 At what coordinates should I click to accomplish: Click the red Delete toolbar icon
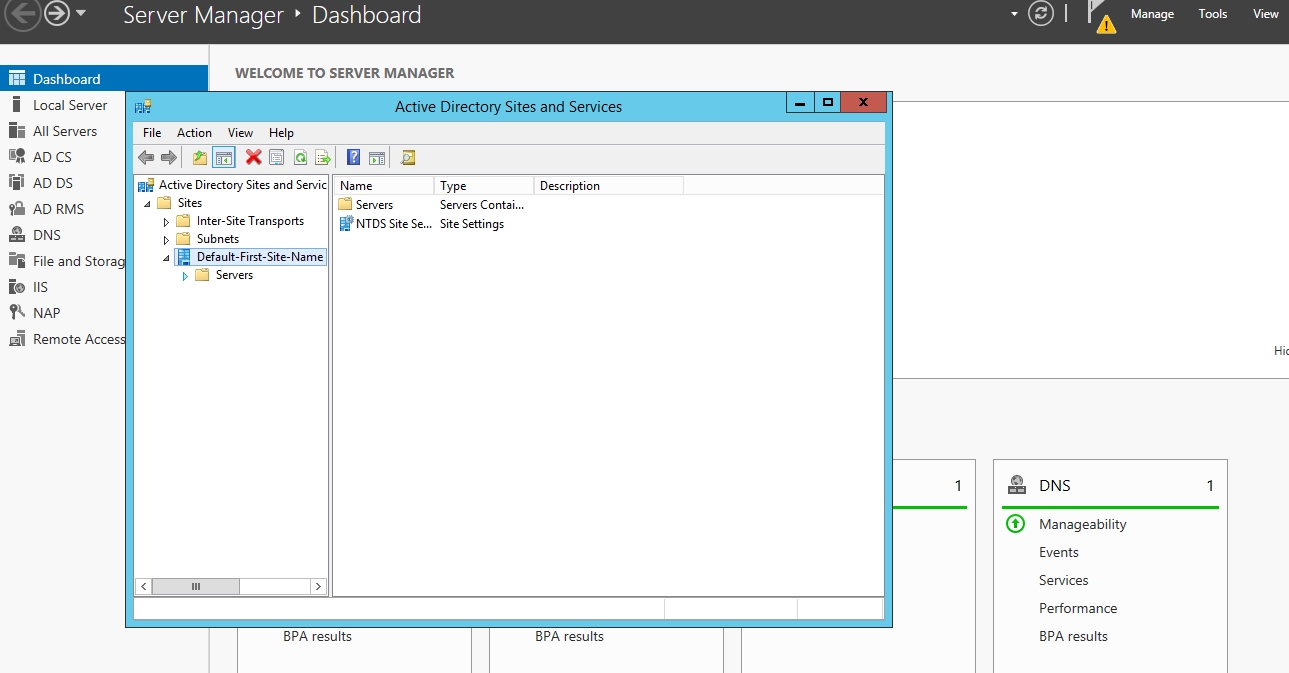coord(254,158)
